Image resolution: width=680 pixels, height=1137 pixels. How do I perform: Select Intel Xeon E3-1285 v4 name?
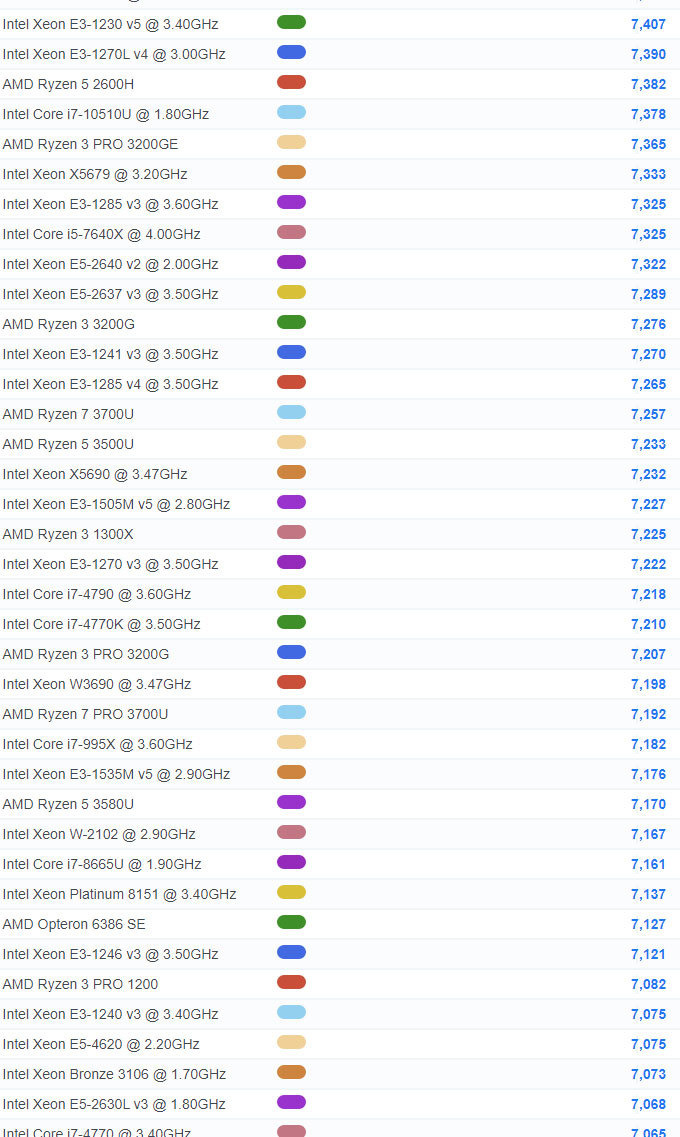pyautogui.click(x=110, y=384)
